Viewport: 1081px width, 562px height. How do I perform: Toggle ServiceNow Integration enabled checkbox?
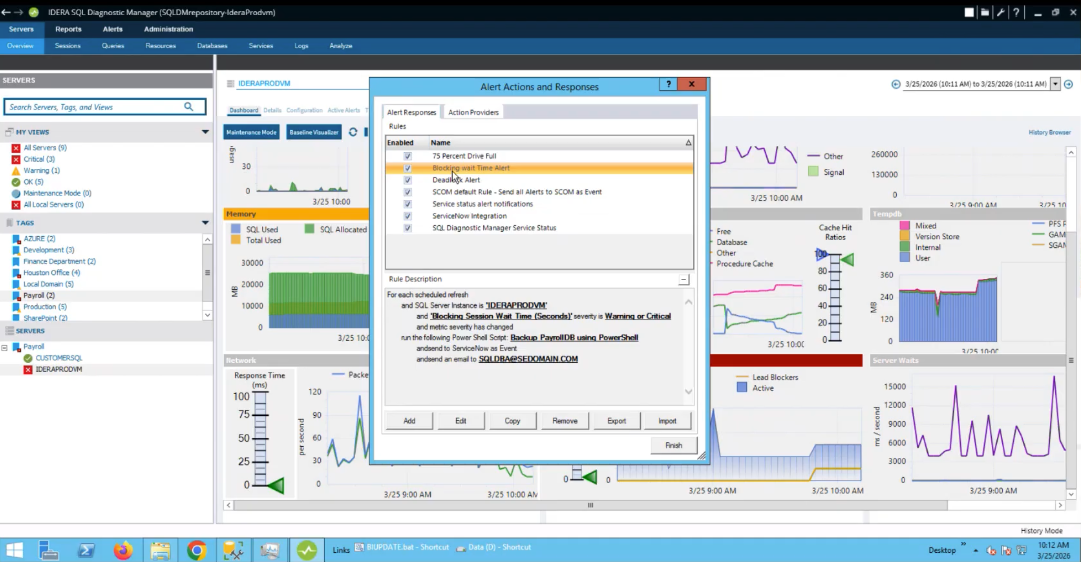click(x=407, y=216)
